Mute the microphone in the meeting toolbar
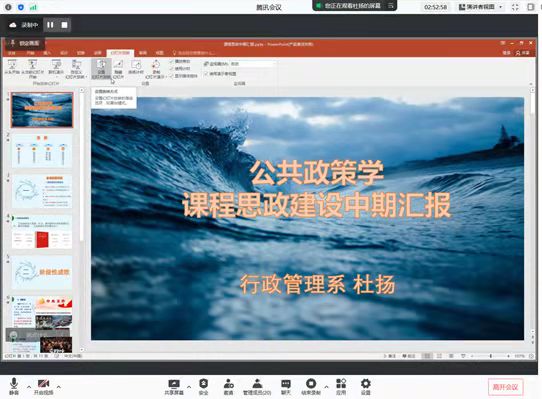Viewport: 542px width, 399px height. coord(14,386)
